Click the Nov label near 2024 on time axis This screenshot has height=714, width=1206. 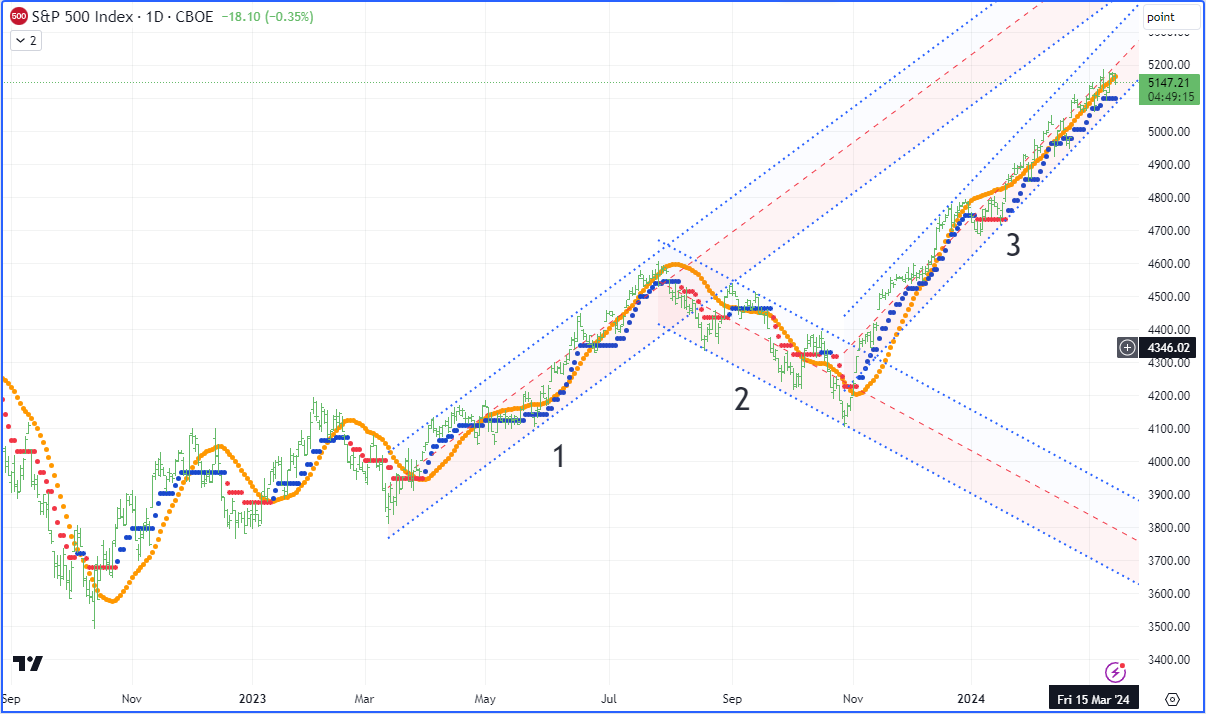tap(852, 699)
